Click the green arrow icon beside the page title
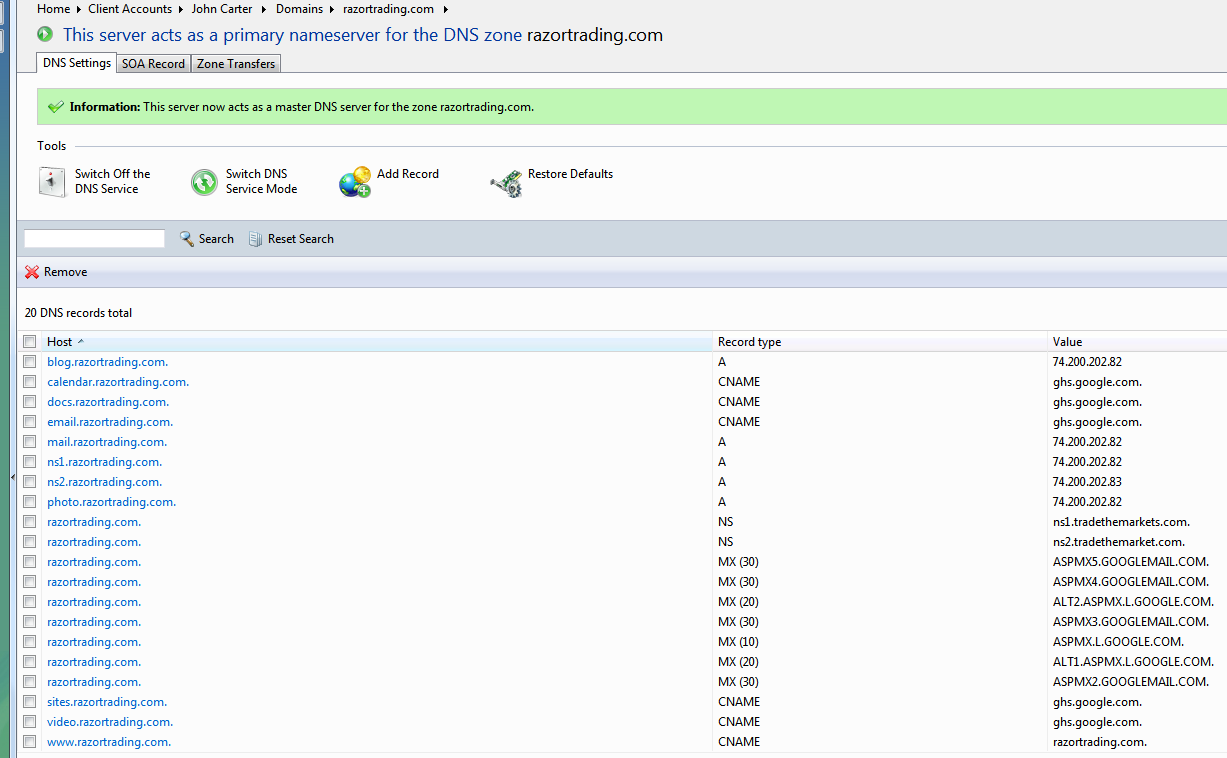1227x758 pixels. (43, 33)
